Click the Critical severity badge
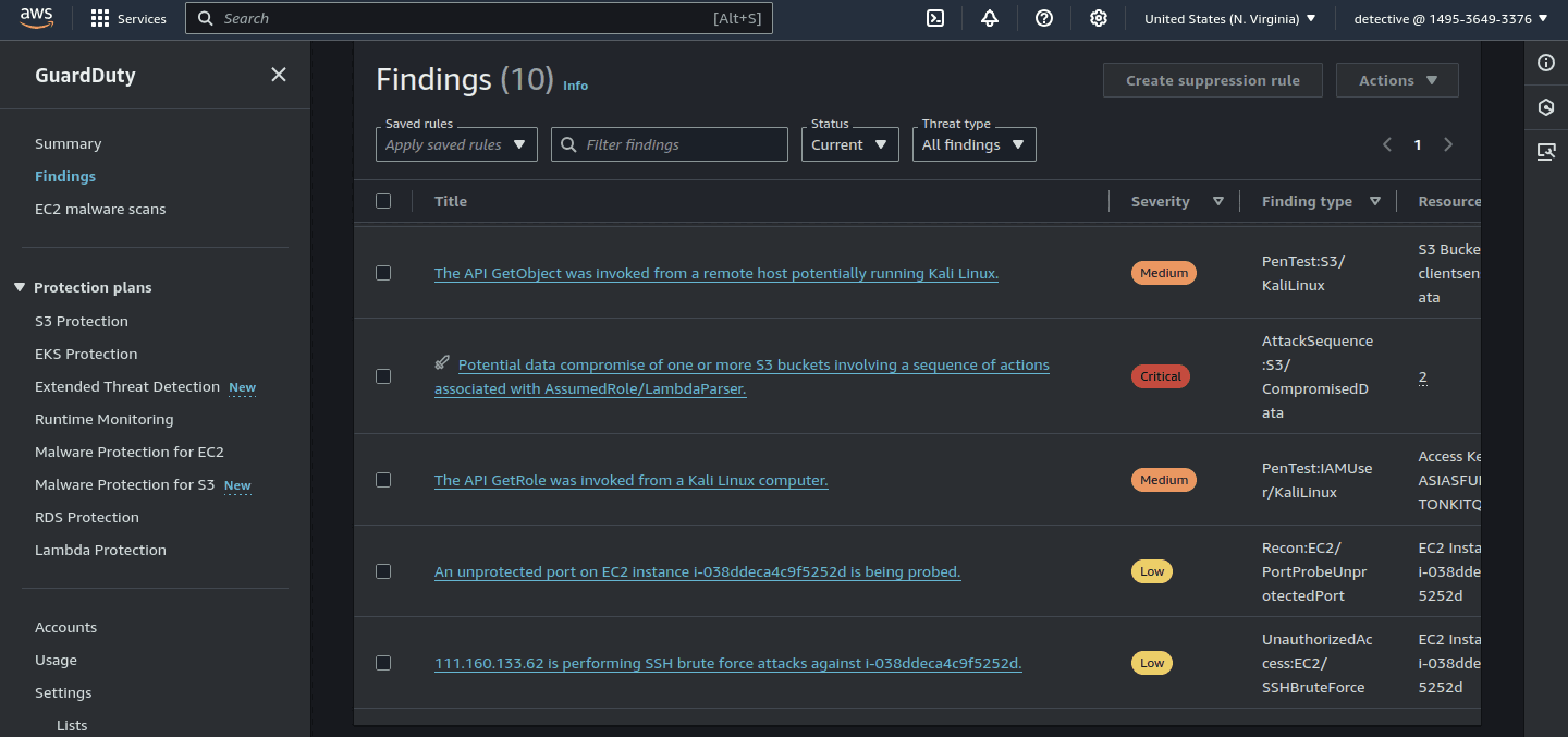The height and width of the screenshot is (737, 1568). pyautogui.click(x=1160, y=376)
